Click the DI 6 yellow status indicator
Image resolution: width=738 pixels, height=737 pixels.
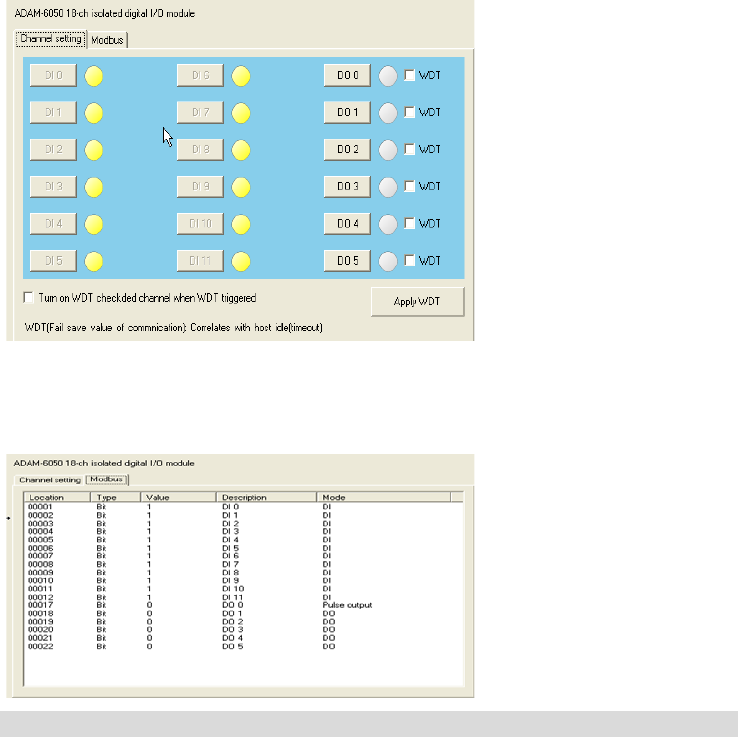click(241, 76)
